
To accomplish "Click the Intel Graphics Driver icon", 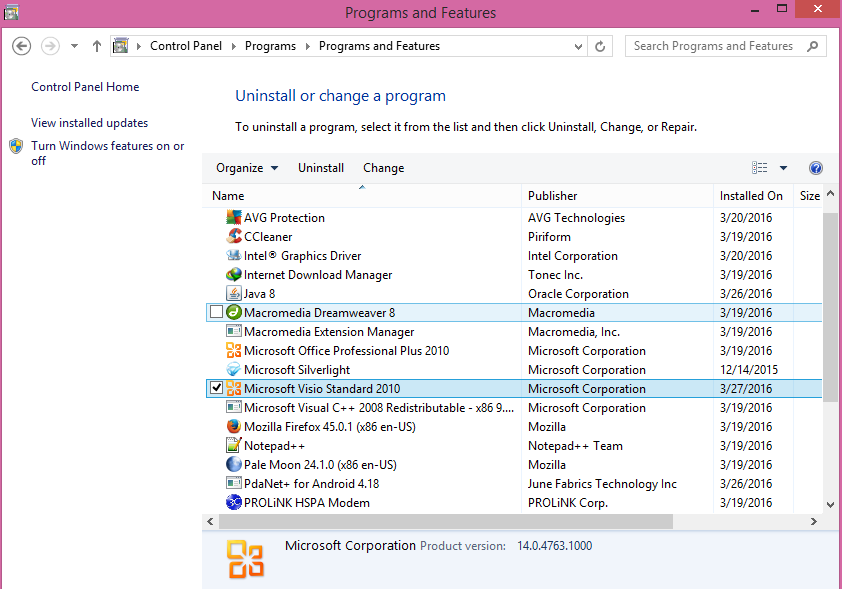I will coord(234,256).
